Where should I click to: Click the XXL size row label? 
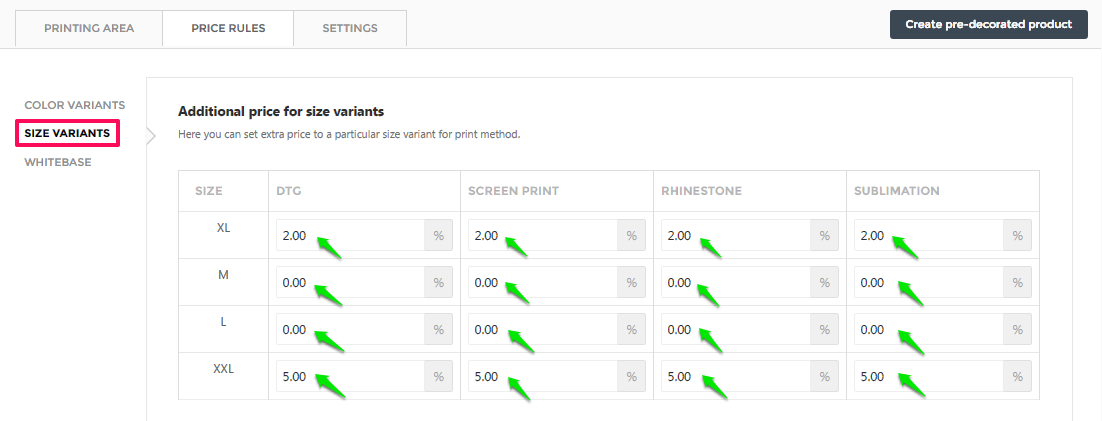223,368
